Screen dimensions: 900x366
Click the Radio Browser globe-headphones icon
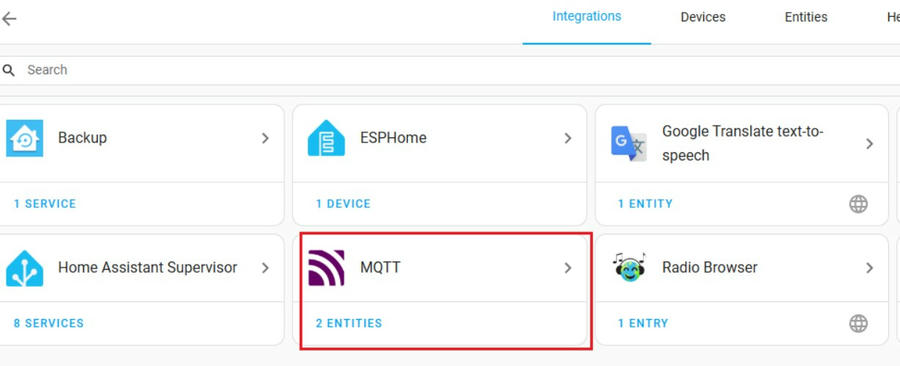point(629,267)
